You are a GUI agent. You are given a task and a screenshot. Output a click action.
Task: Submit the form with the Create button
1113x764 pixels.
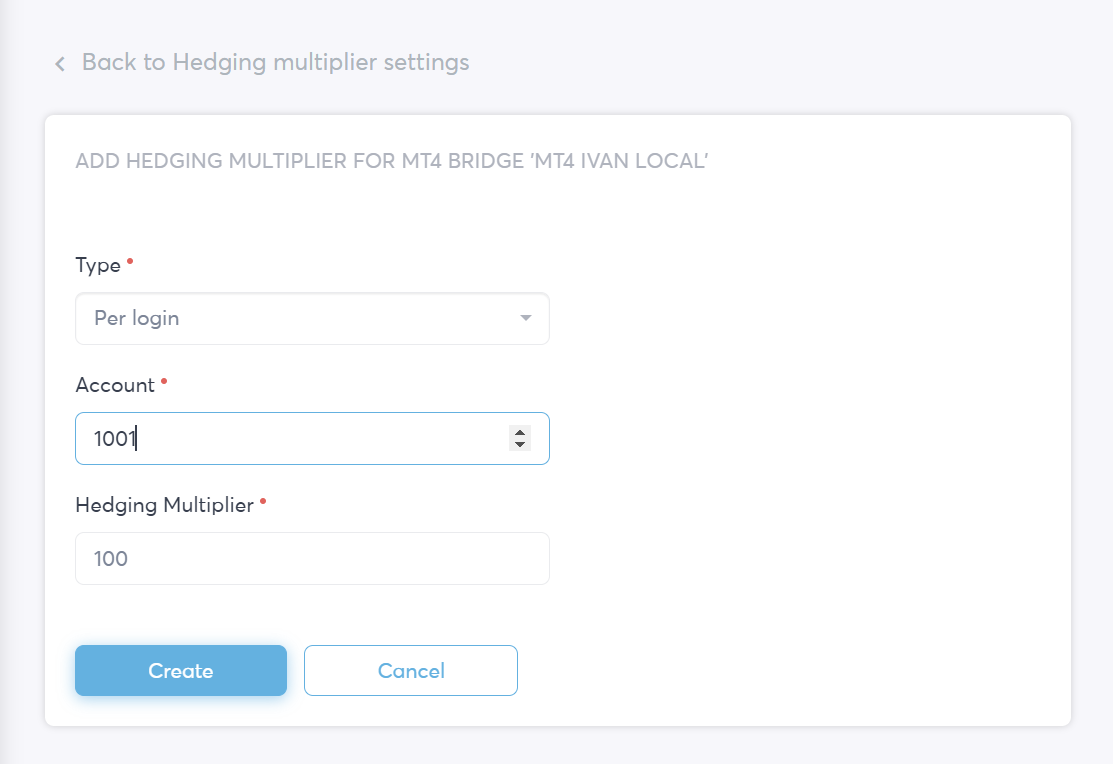coord(181,670)
